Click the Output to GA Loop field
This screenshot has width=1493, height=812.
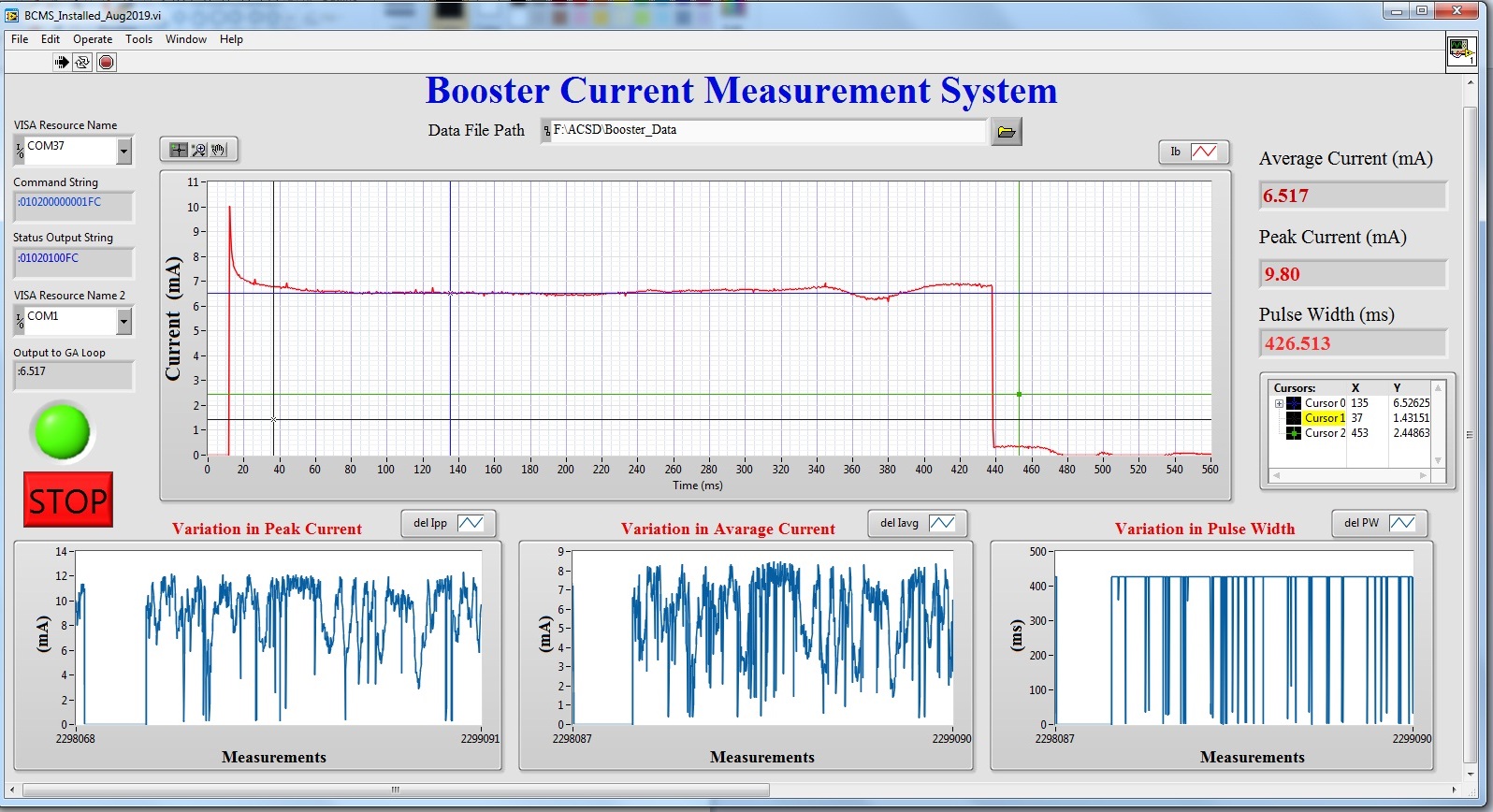[x=74, y=375]
